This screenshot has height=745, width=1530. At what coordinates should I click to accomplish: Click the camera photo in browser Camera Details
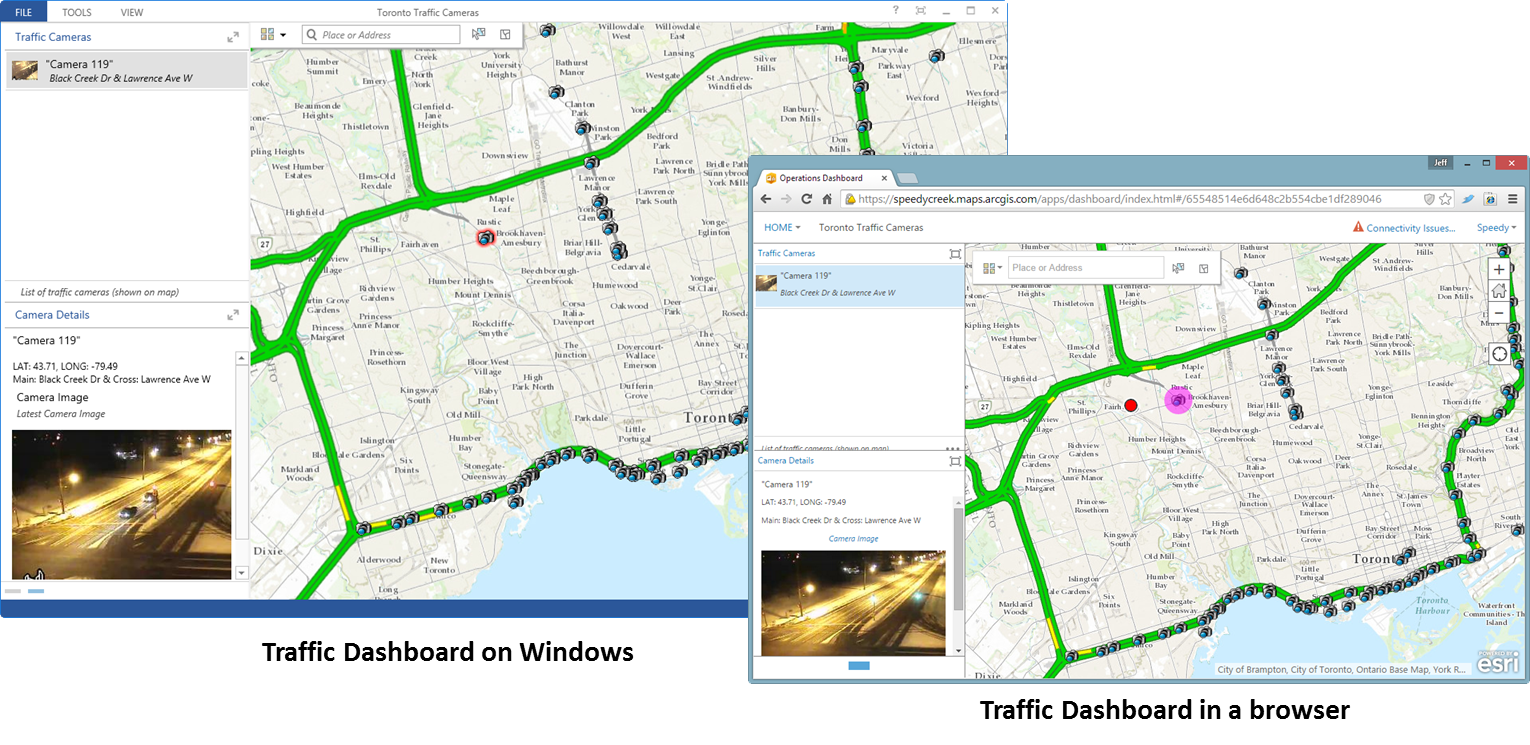point(853,603)
